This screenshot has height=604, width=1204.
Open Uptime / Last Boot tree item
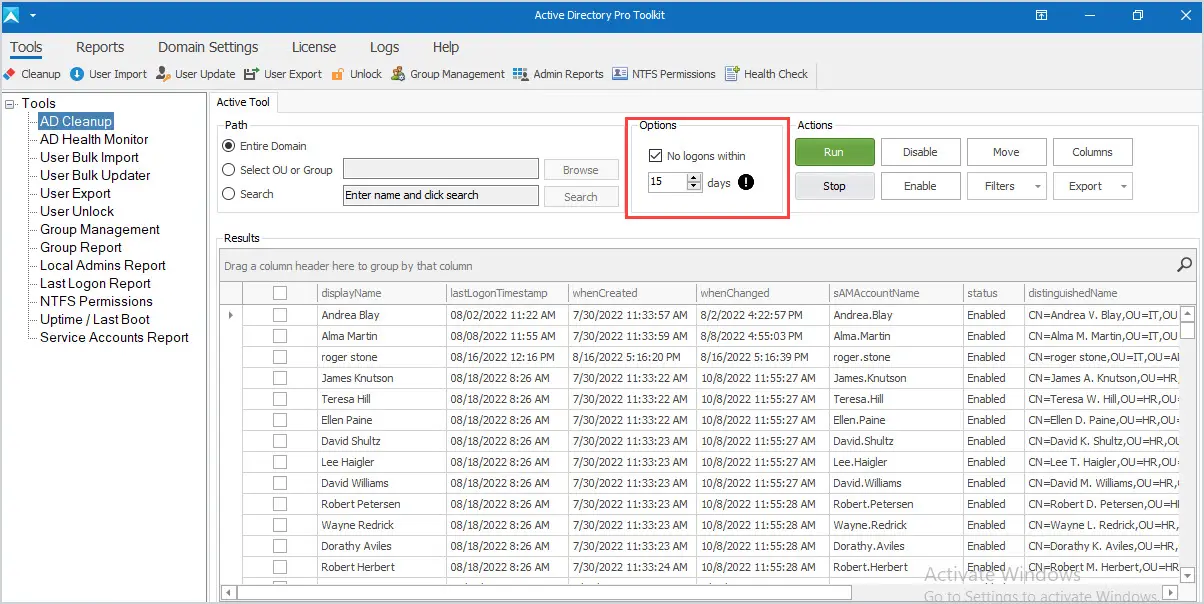[x=95, y=320]
